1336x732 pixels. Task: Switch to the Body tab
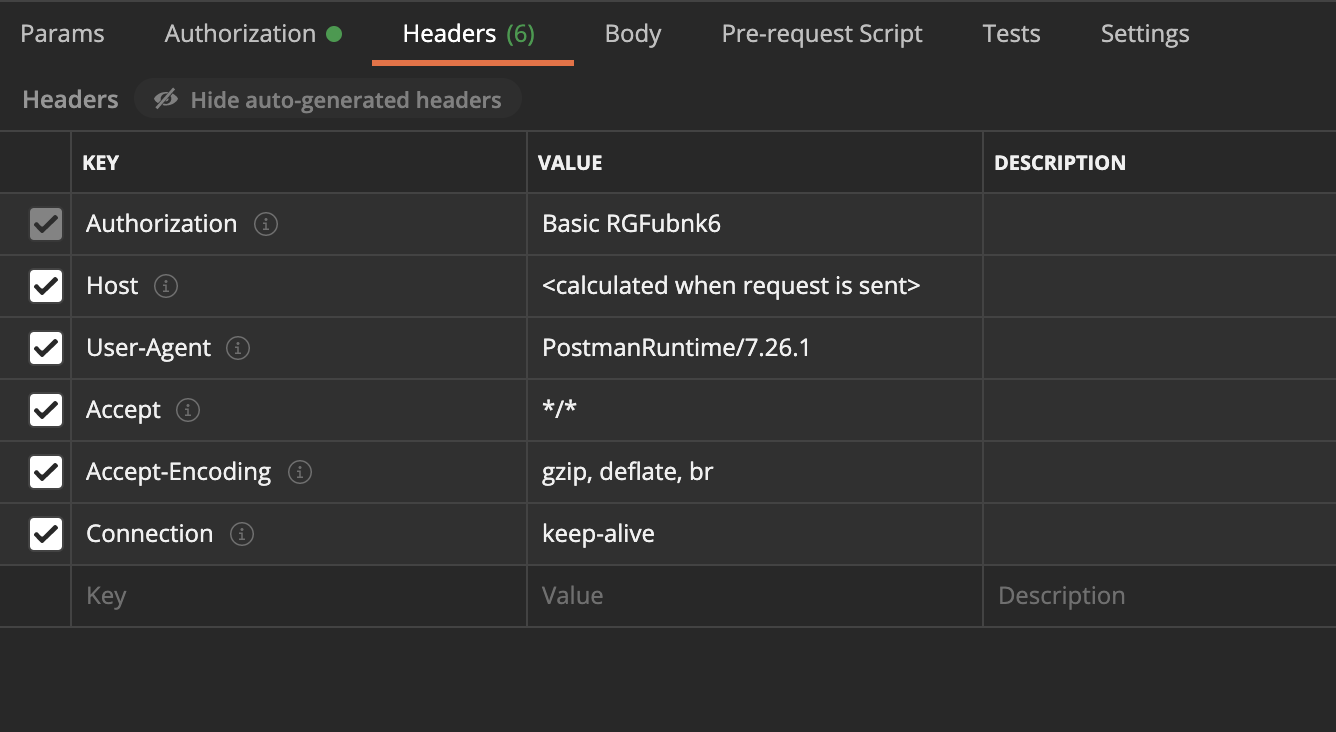(632, 33)
